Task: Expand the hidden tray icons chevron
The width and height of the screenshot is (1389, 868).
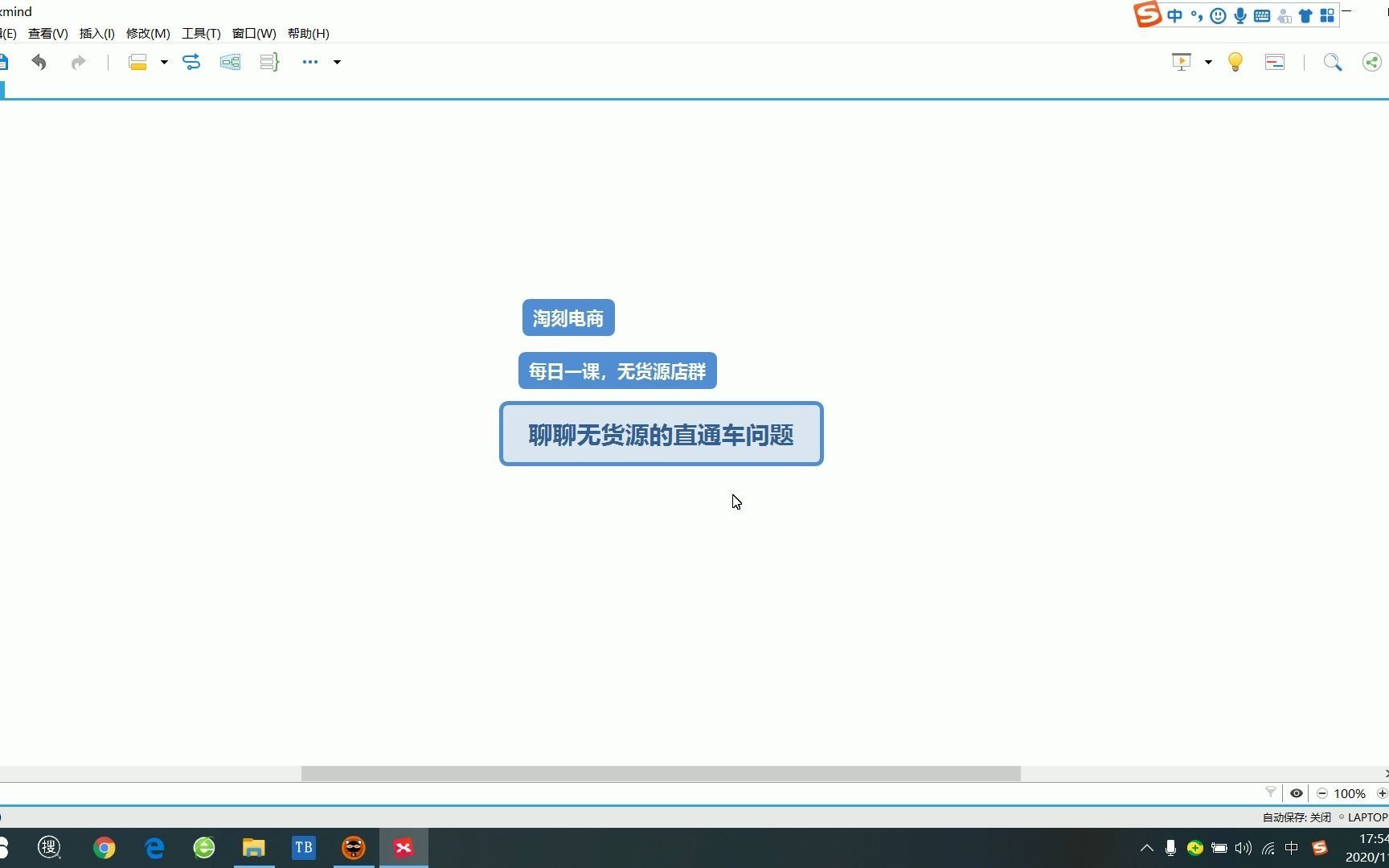Action: (x=1147, y=847)
